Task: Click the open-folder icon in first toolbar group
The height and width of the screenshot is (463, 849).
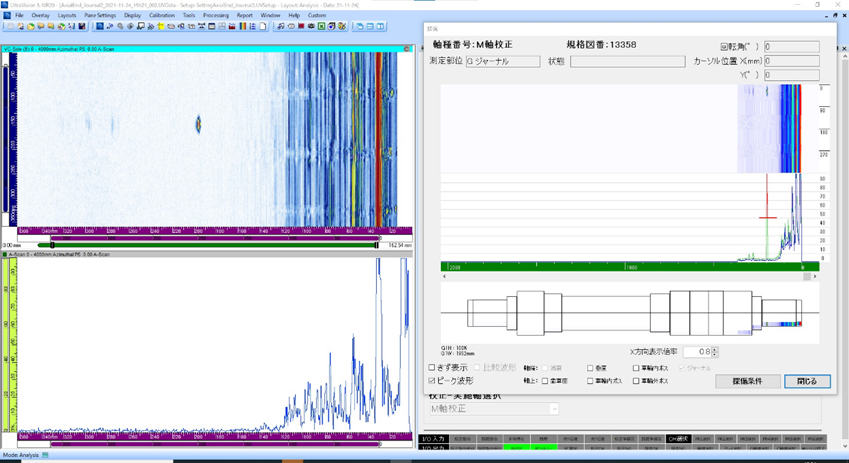Action: tap(31, 26)
